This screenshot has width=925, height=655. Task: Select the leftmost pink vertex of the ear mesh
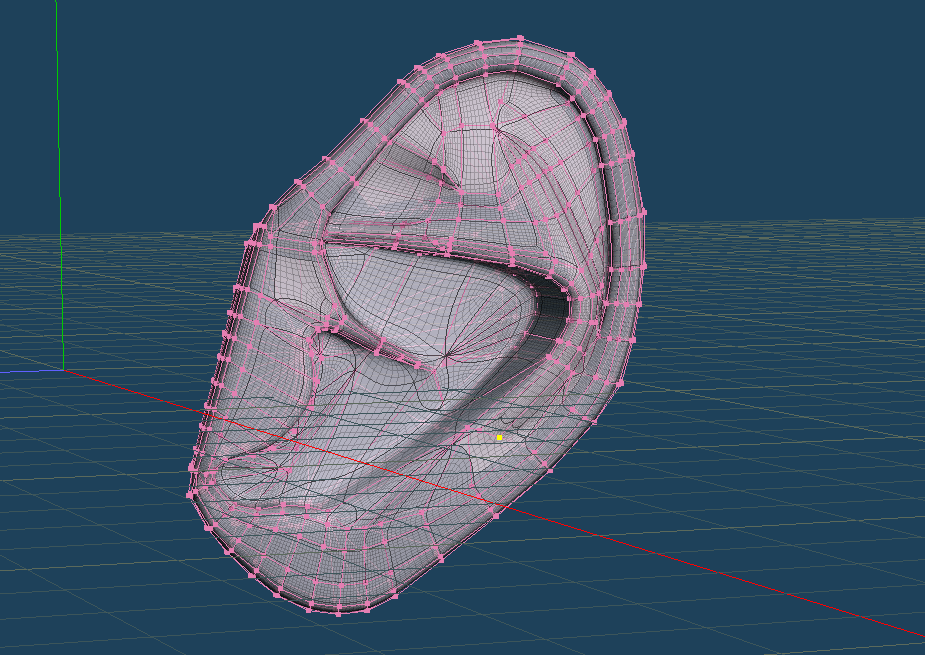click(190, 494)
